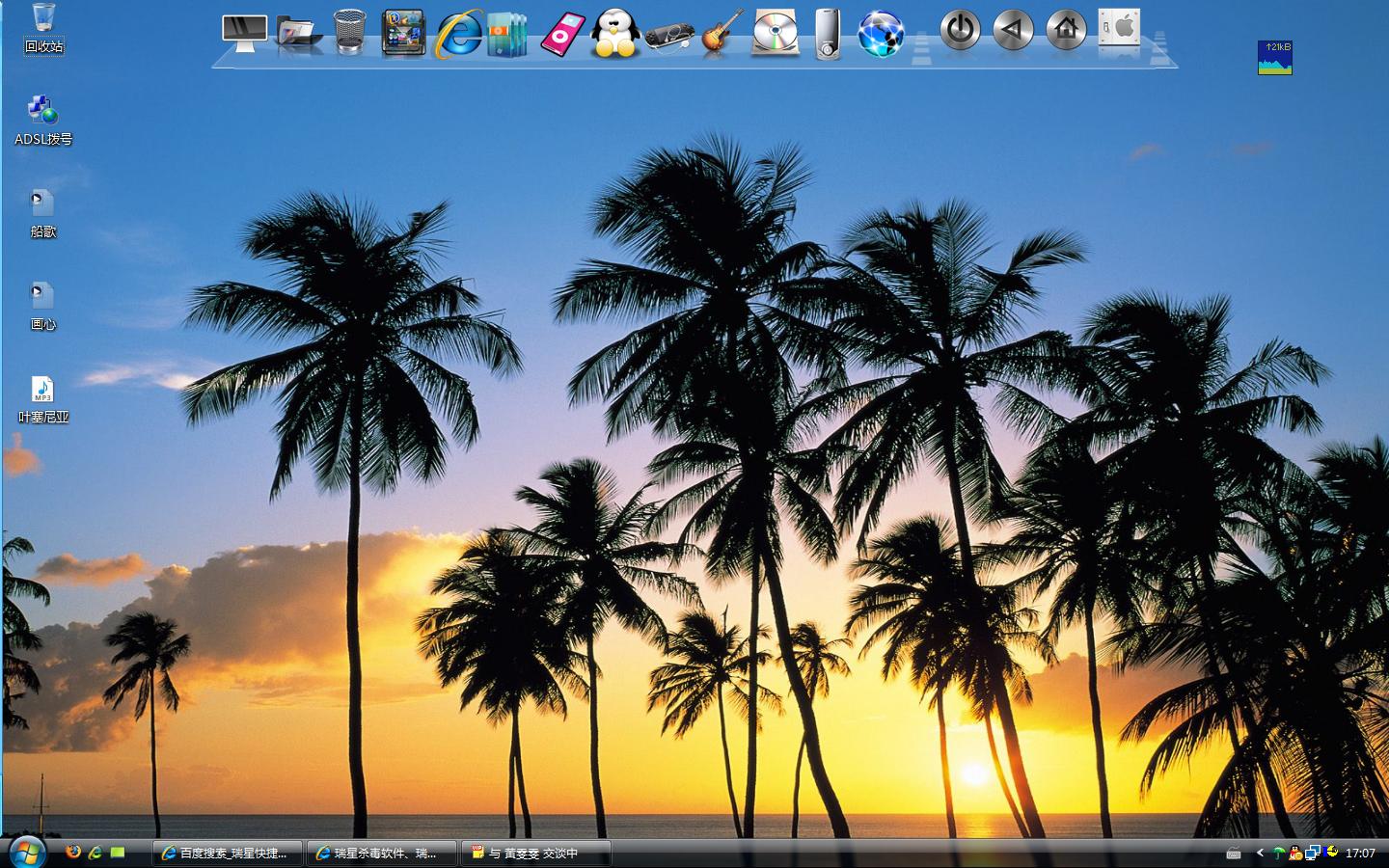Viewport: 1389px width, 868px height.
Task: Open the blue globe network icon in the dock
Action: 880,34
